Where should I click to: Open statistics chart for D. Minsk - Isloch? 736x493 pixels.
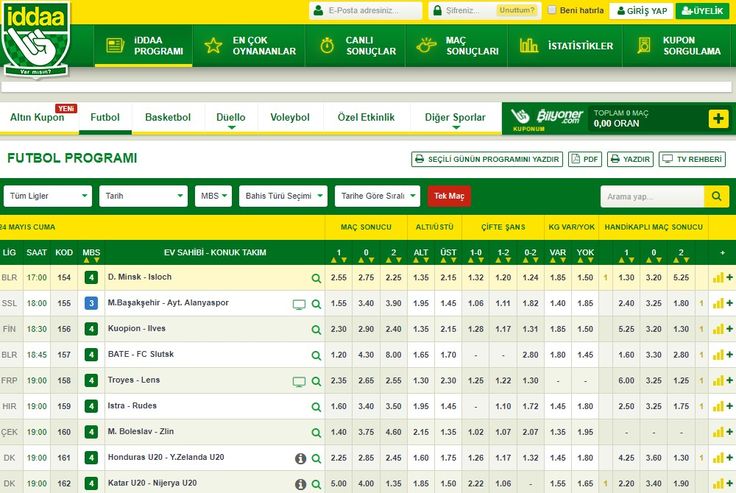tap(718, 277)
